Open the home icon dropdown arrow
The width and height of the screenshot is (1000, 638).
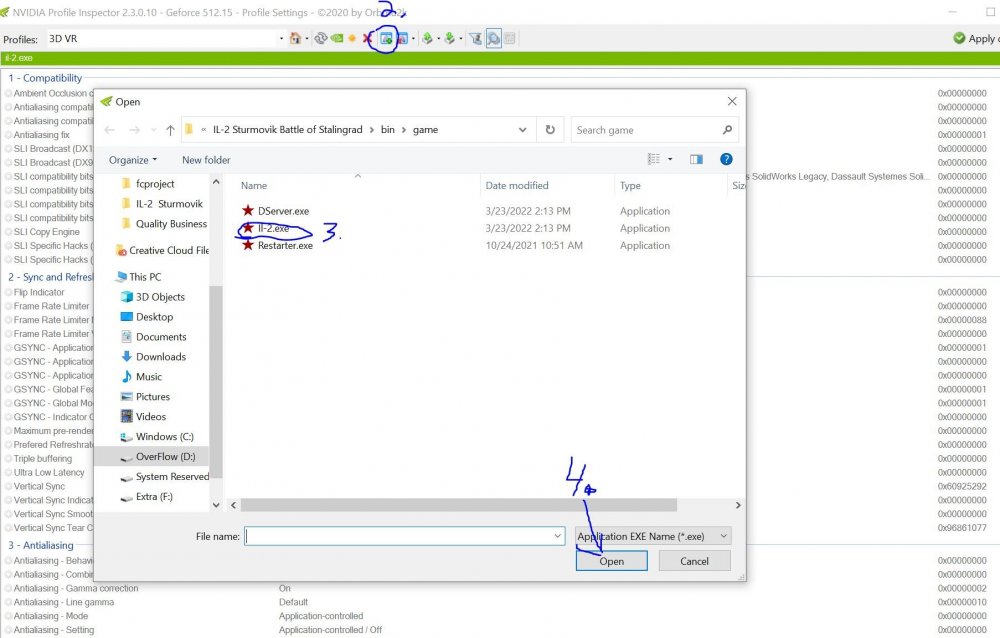[307, 39]
